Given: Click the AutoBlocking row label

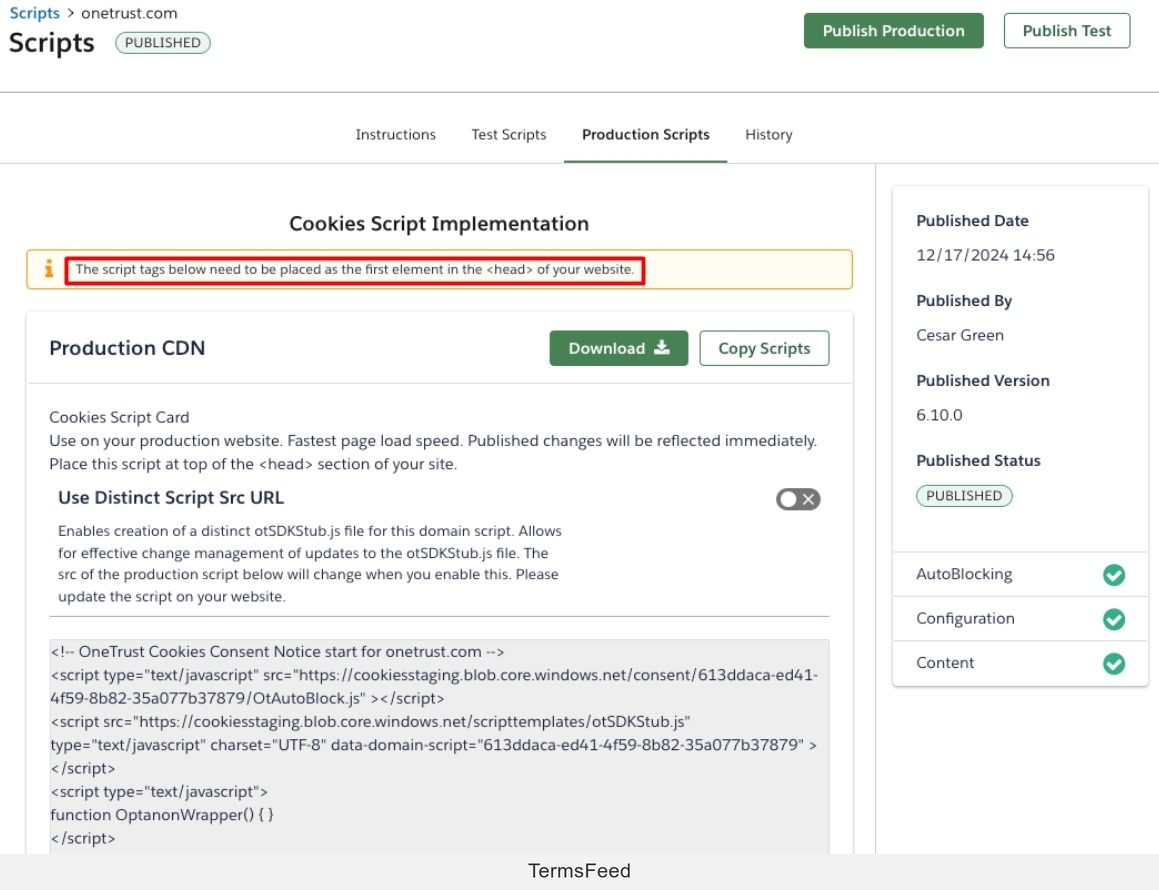Looking at the screenshot, I should 964,574.
